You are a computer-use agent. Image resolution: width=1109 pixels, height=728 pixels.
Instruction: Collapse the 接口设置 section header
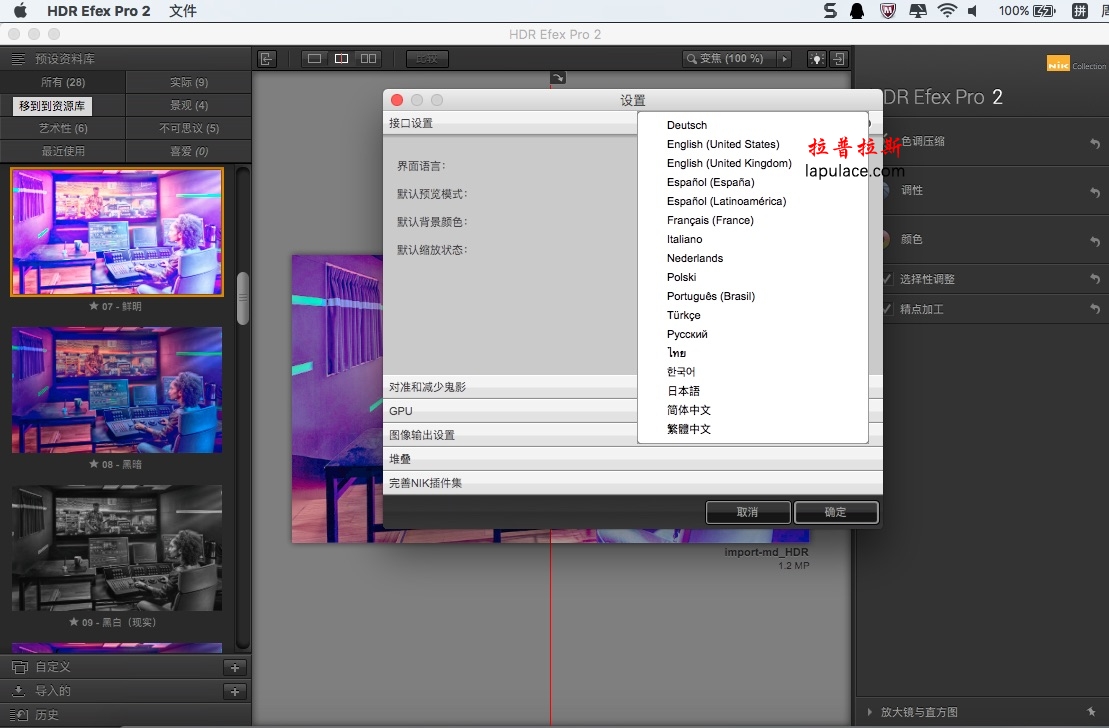click(x=510, y=123)
